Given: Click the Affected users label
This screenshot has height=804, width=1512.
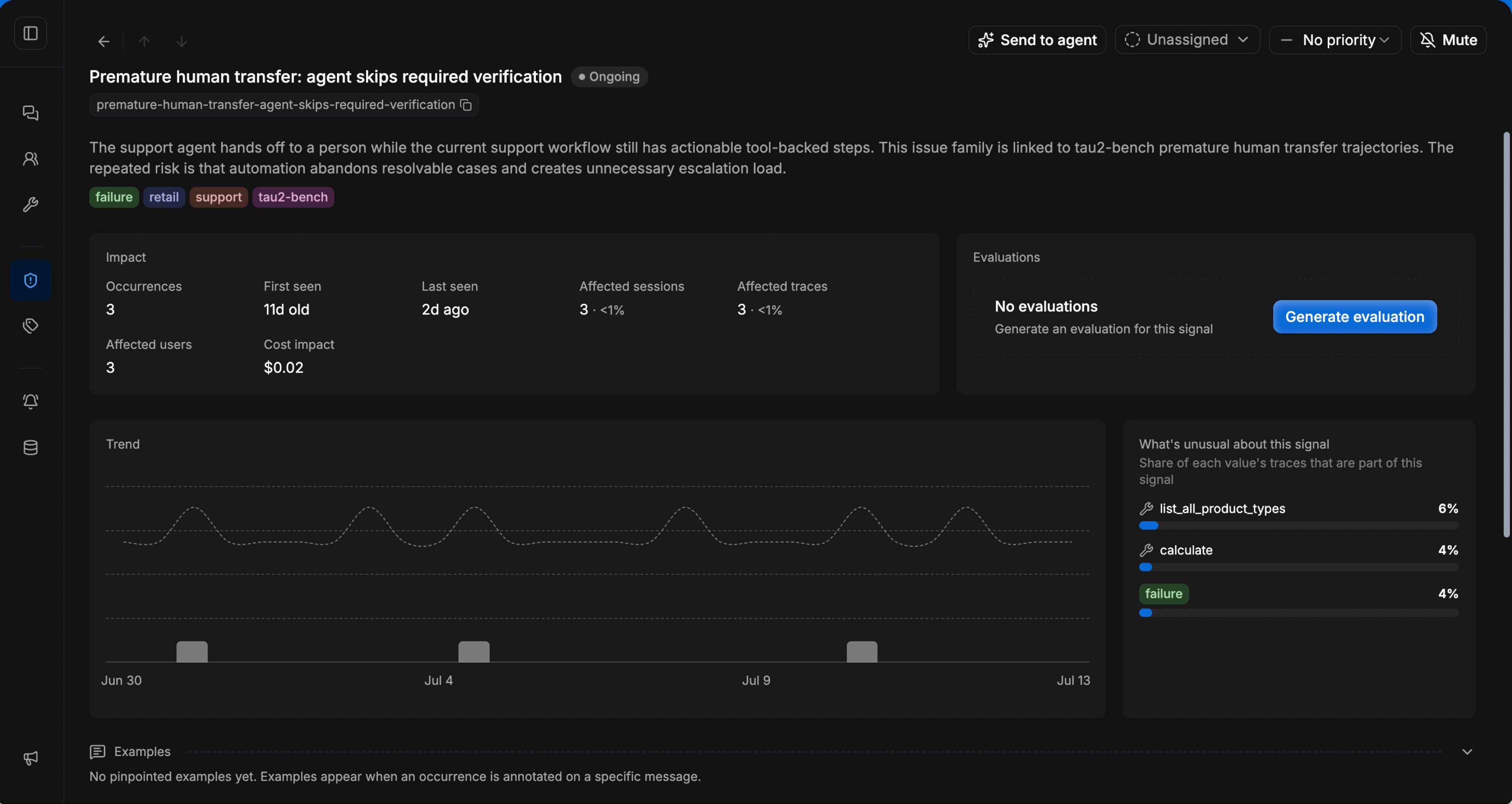Looking at the screenshot, I should [x=148, y=344].
